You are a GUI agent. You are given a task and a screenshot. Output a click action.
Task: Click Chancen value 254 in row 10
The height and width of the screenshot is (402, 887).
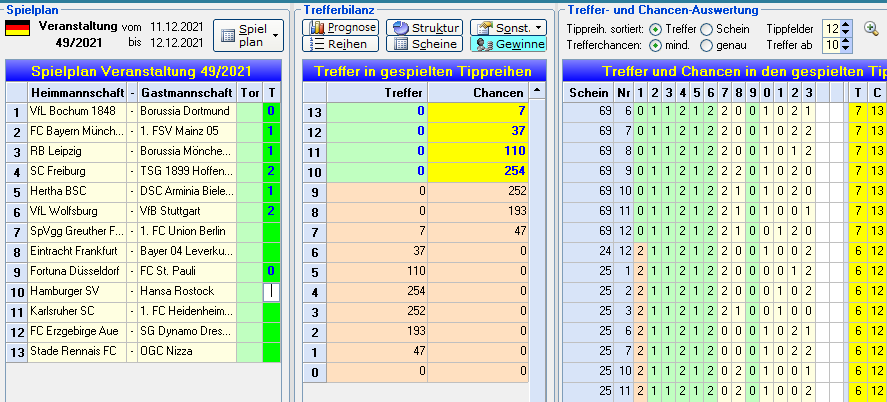tap(478, 171)
